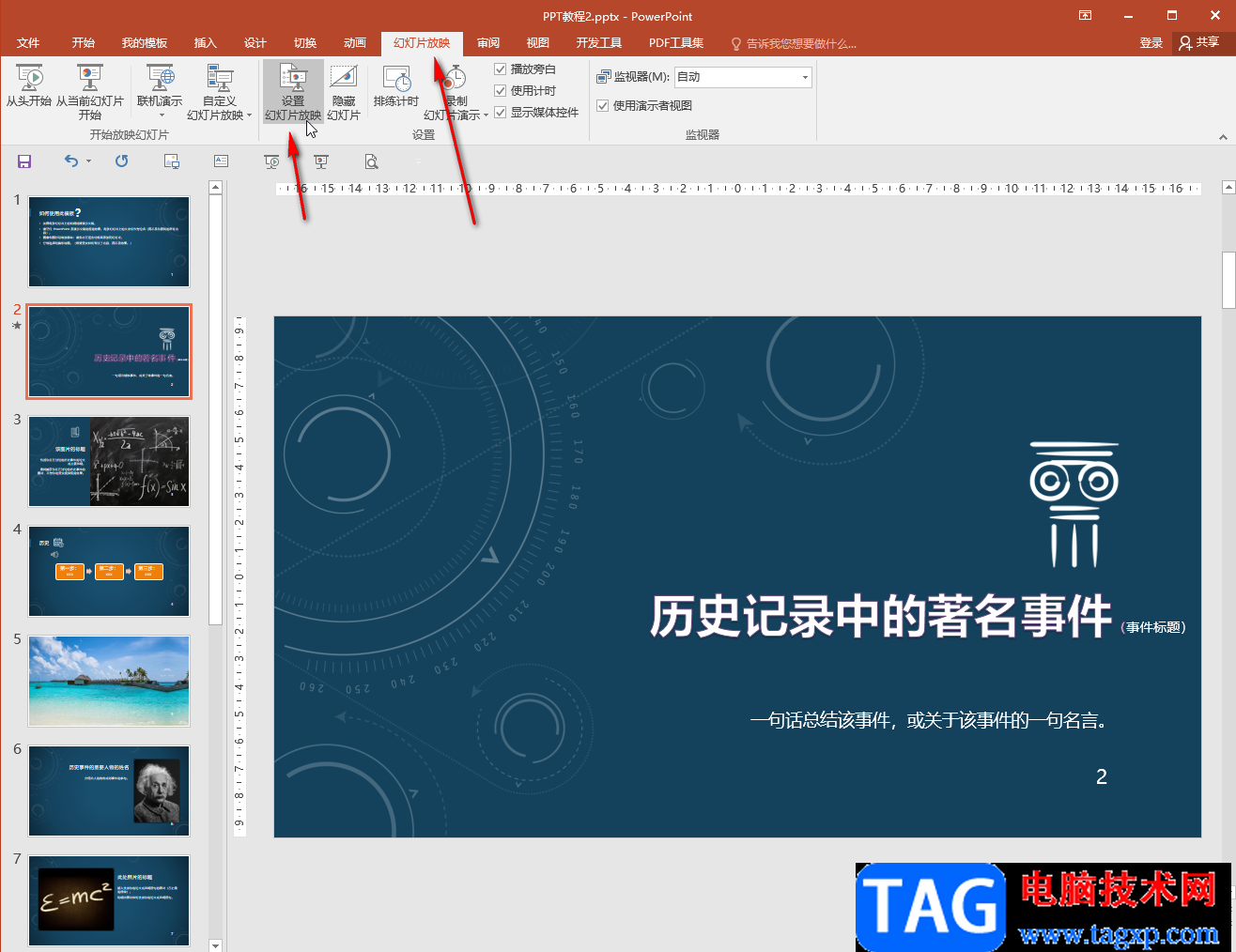This screenshot has width=1236, height=952.
Task: Click present-from-current-slide icon in quick toolbar
Action: [x=321, y=161]
